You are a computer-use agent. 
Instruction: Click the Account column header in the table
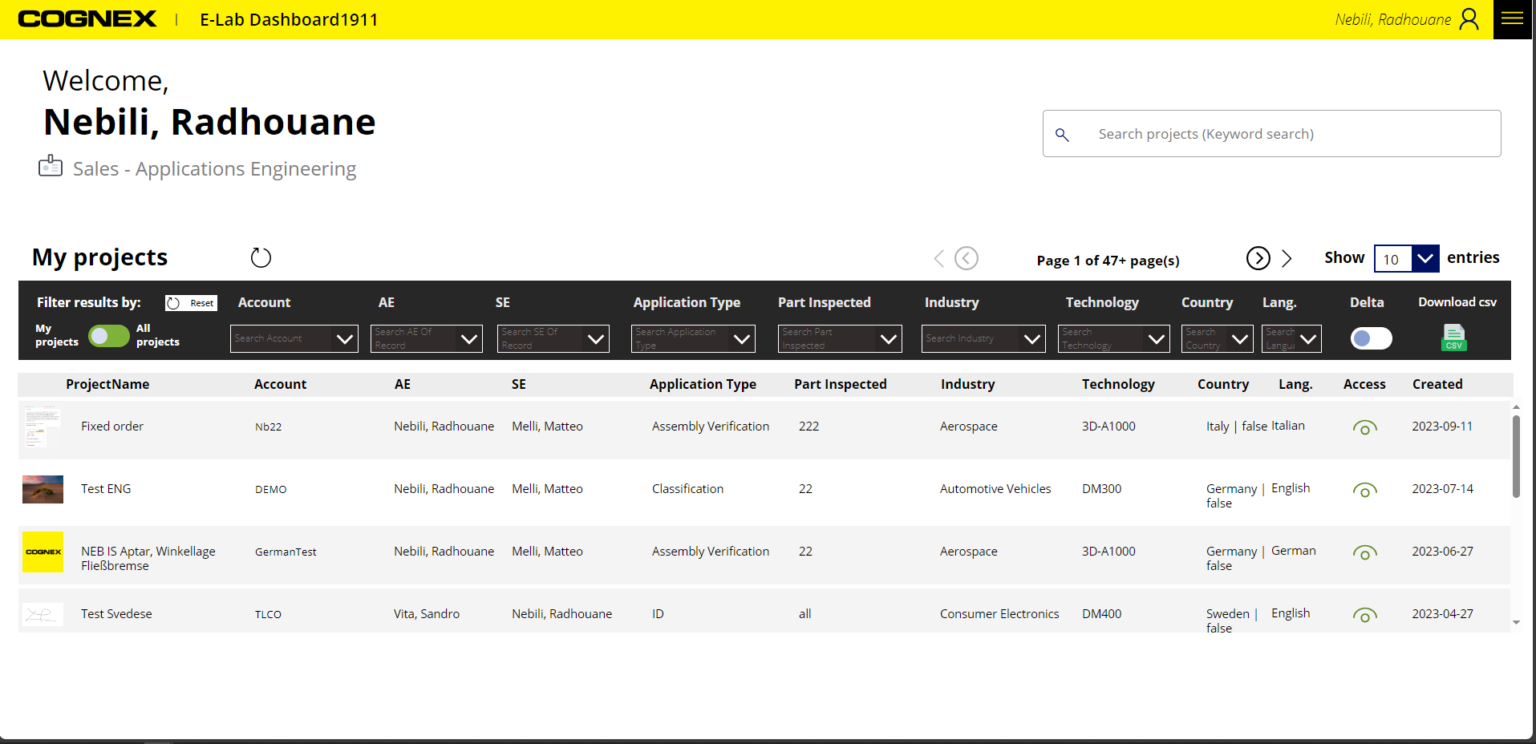(280, 384)
